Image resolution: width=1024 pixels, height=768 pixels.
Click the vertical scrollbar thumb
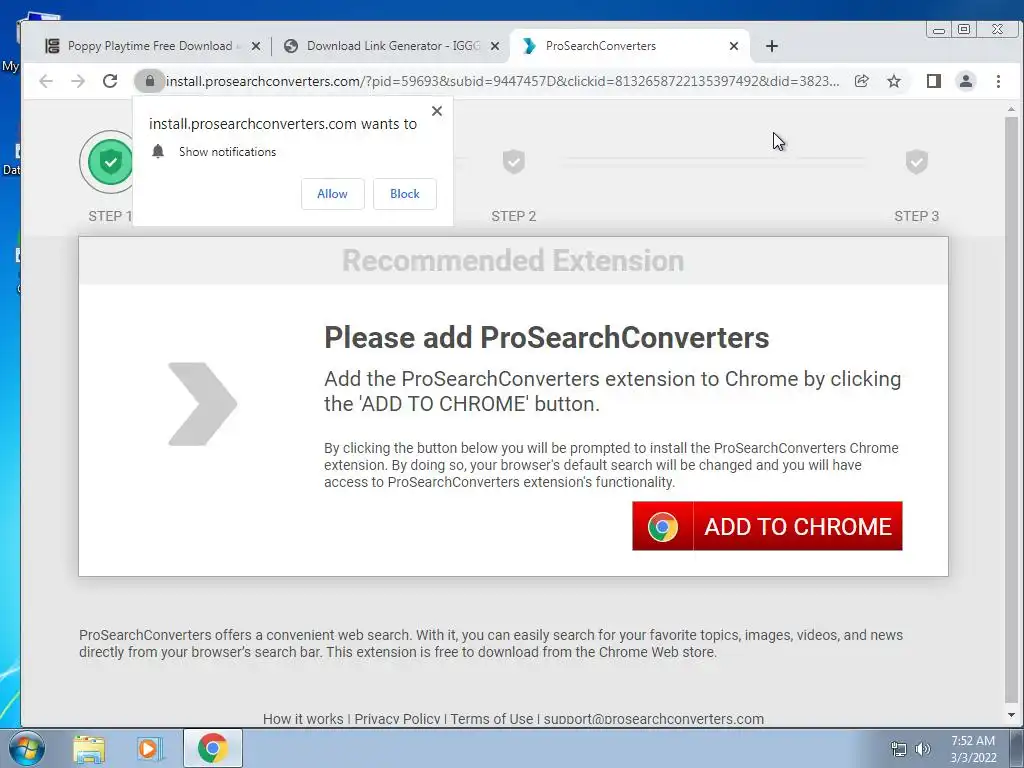pyautogui.click(x=1012, y=408)
